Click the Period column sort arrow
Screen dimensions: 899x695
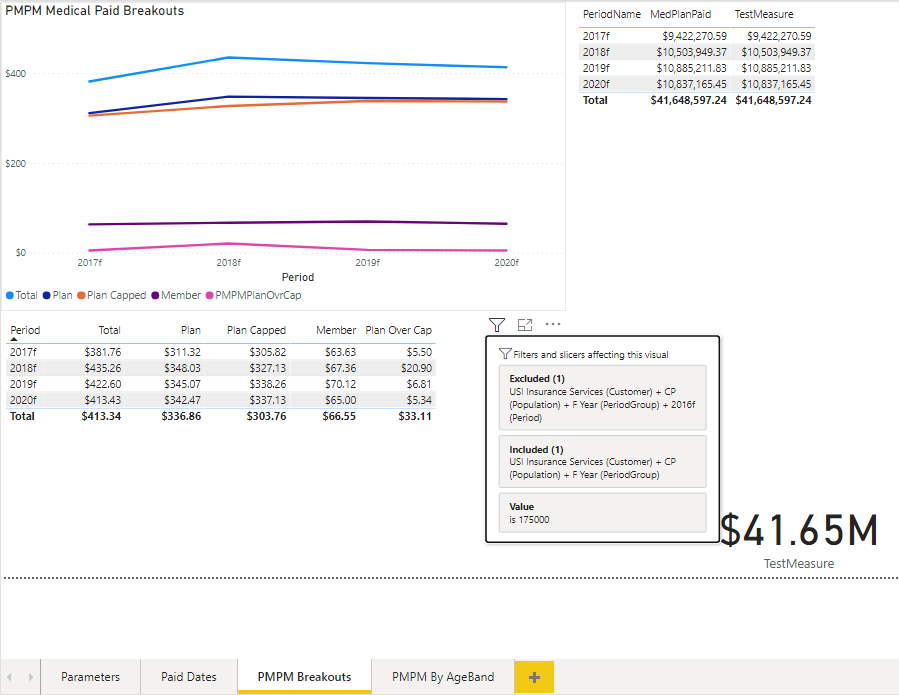(14, 339)
